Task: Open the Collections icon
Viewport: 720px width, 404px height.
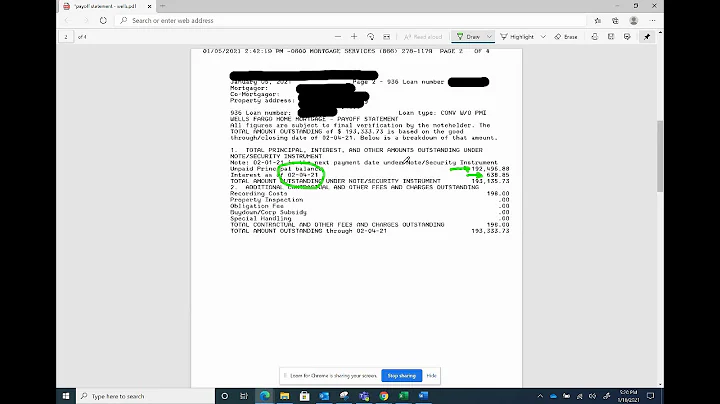Action: click(x=615, y=21)
